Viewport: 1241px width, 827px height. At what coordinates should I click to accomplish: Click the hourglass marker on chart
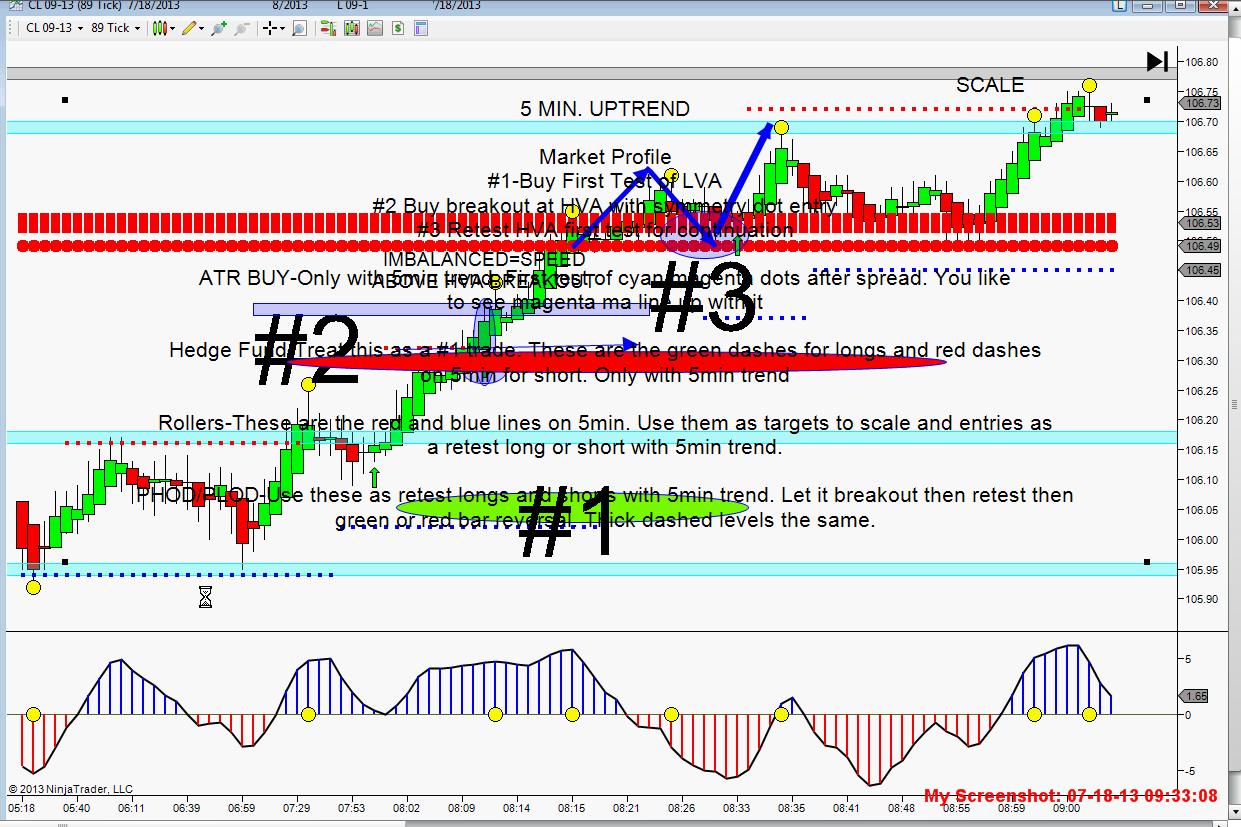(x=205, y=597)
